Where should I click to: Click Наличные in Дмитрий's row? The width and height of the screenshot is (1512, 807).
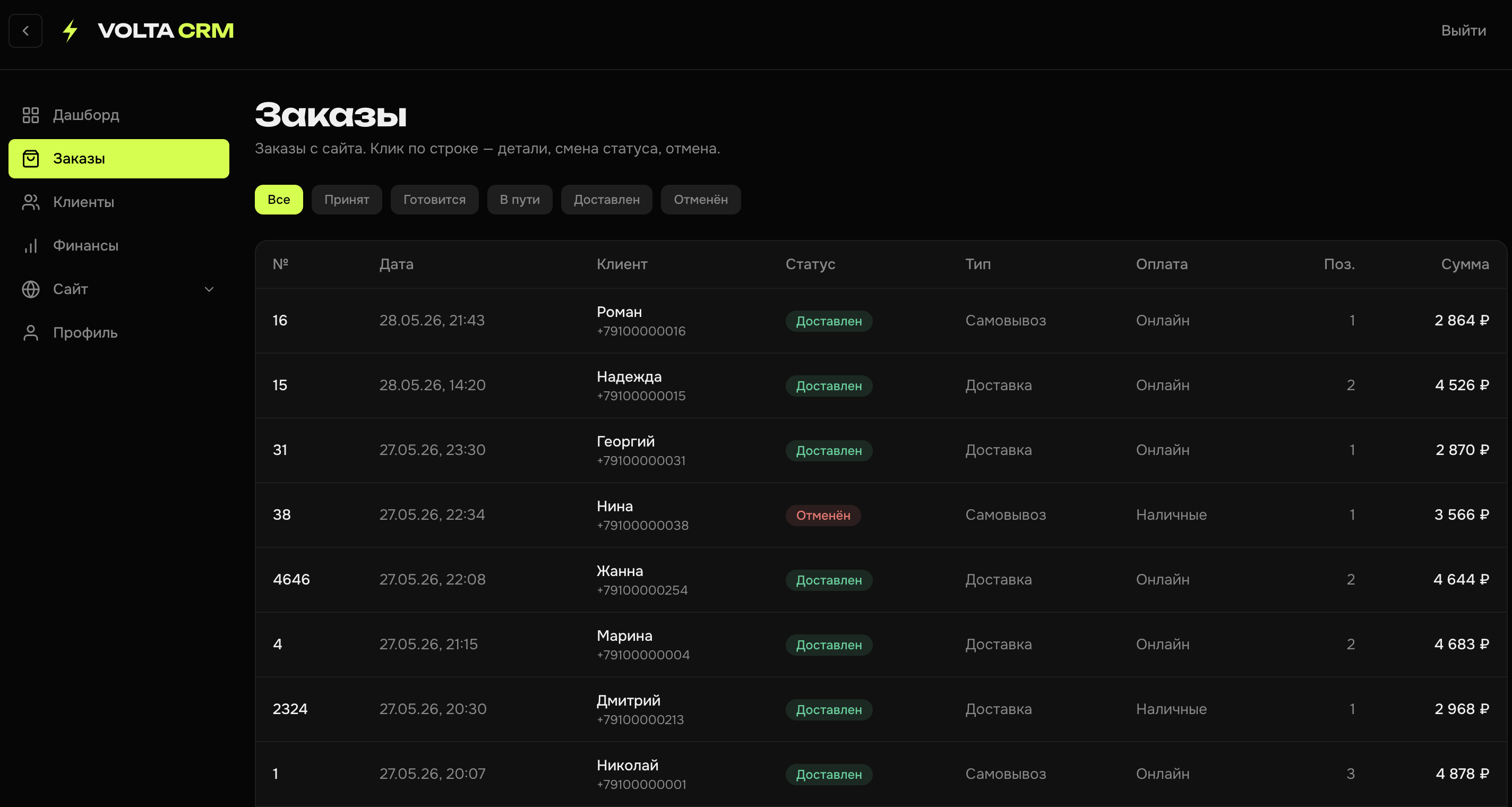[1171, 709]
